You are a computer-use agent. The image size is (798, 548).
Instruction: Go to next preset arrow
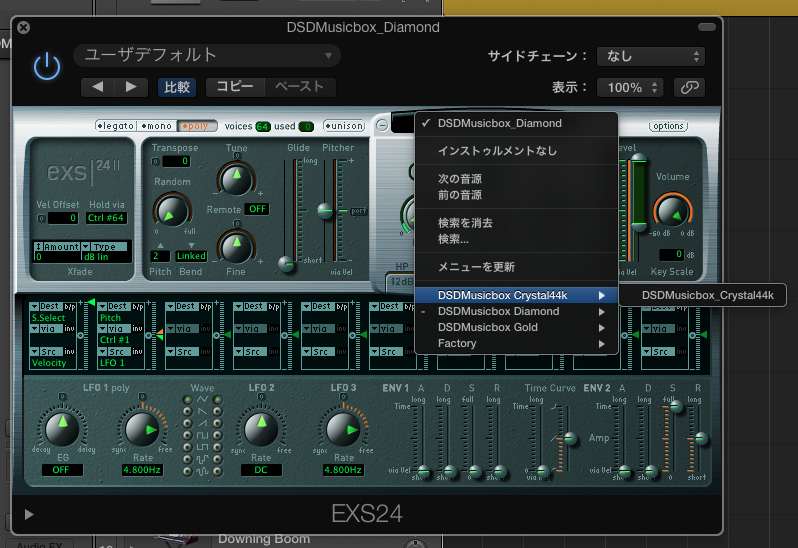click(x=131, y=87)
